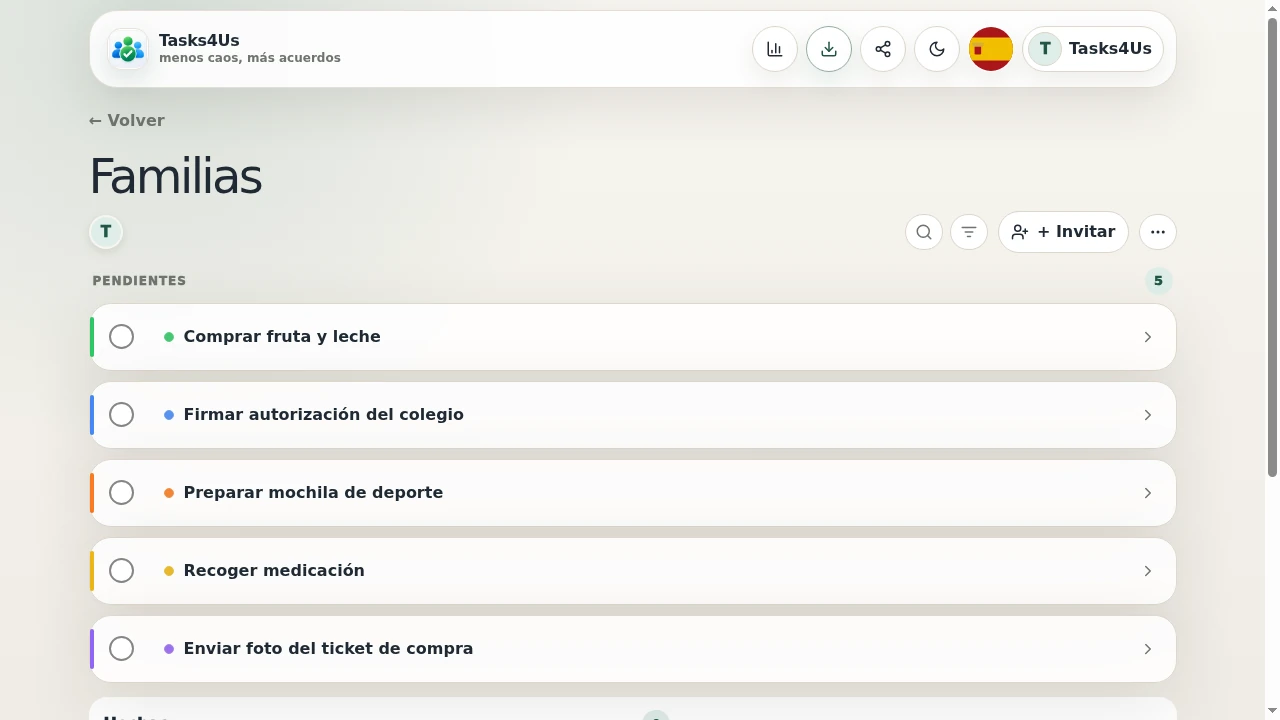
Task: Expand Comprar fruta y leche chevron
Action: 1148,337
